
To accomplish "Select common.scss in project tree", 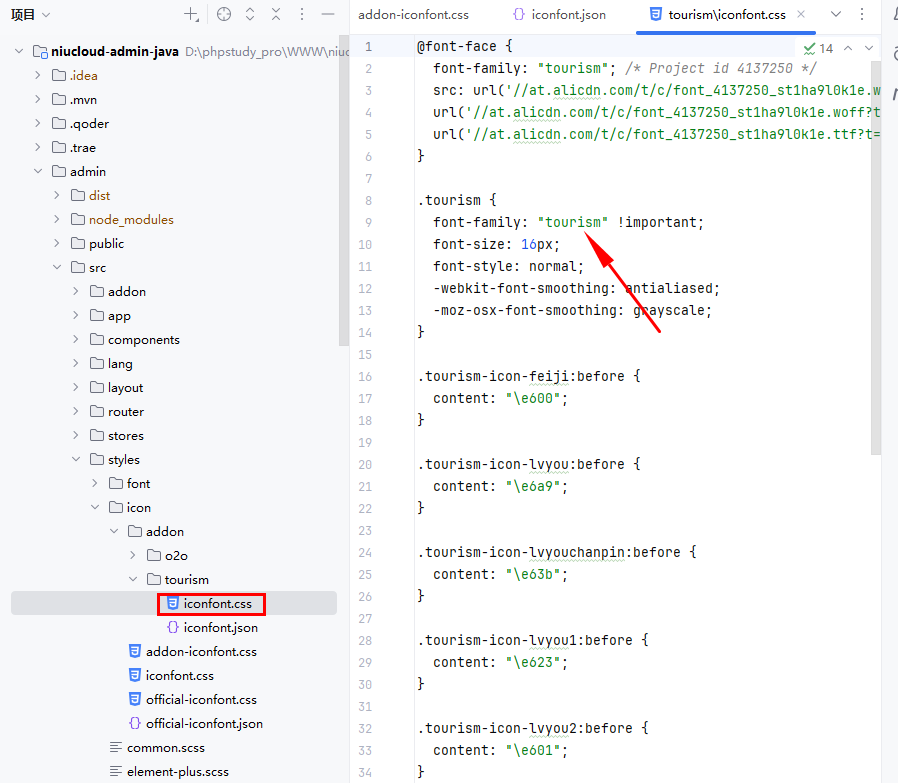I will pos(165,747).
